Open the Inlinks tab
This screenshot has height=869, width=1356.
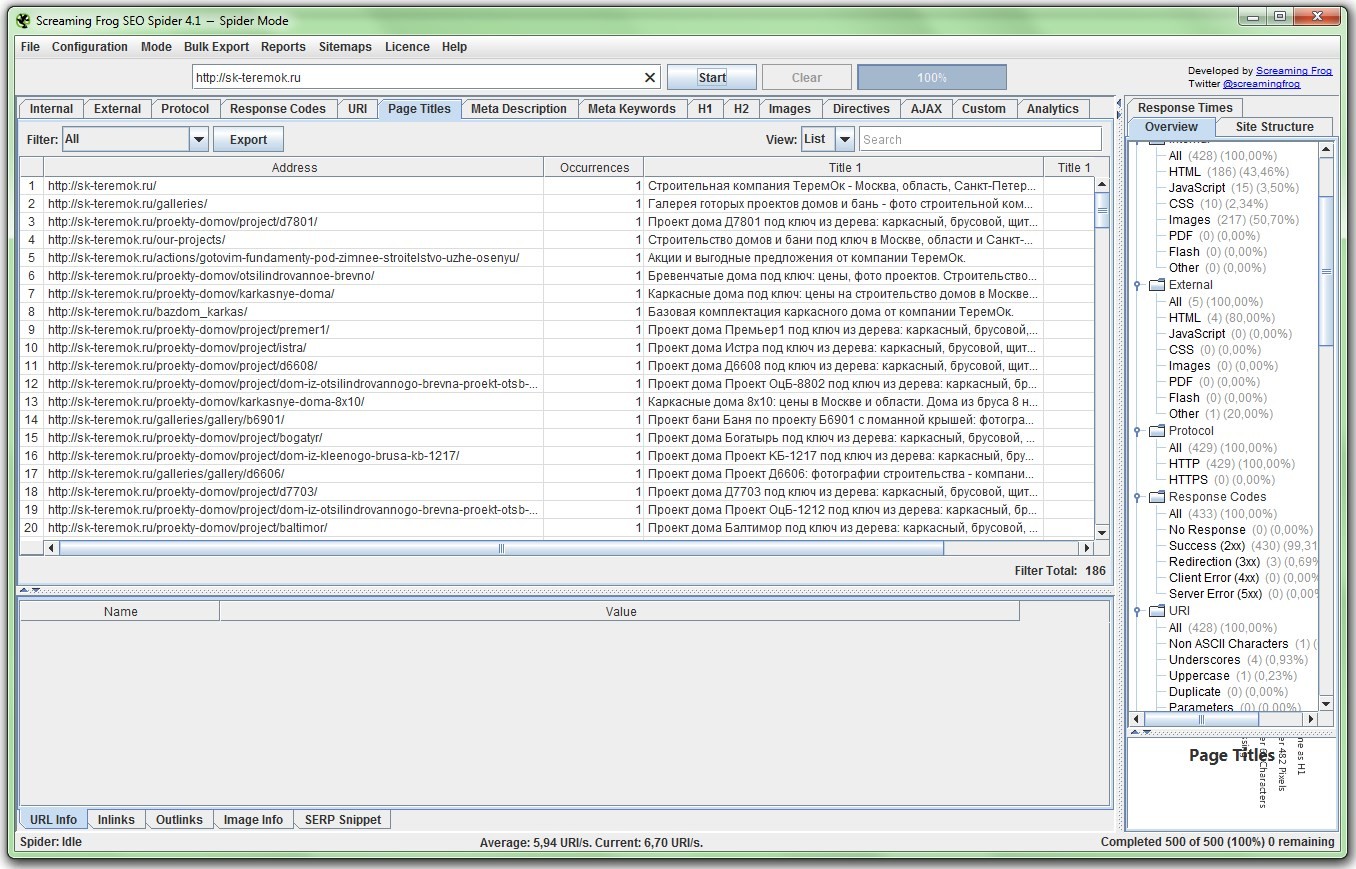[x=116, y=820]
